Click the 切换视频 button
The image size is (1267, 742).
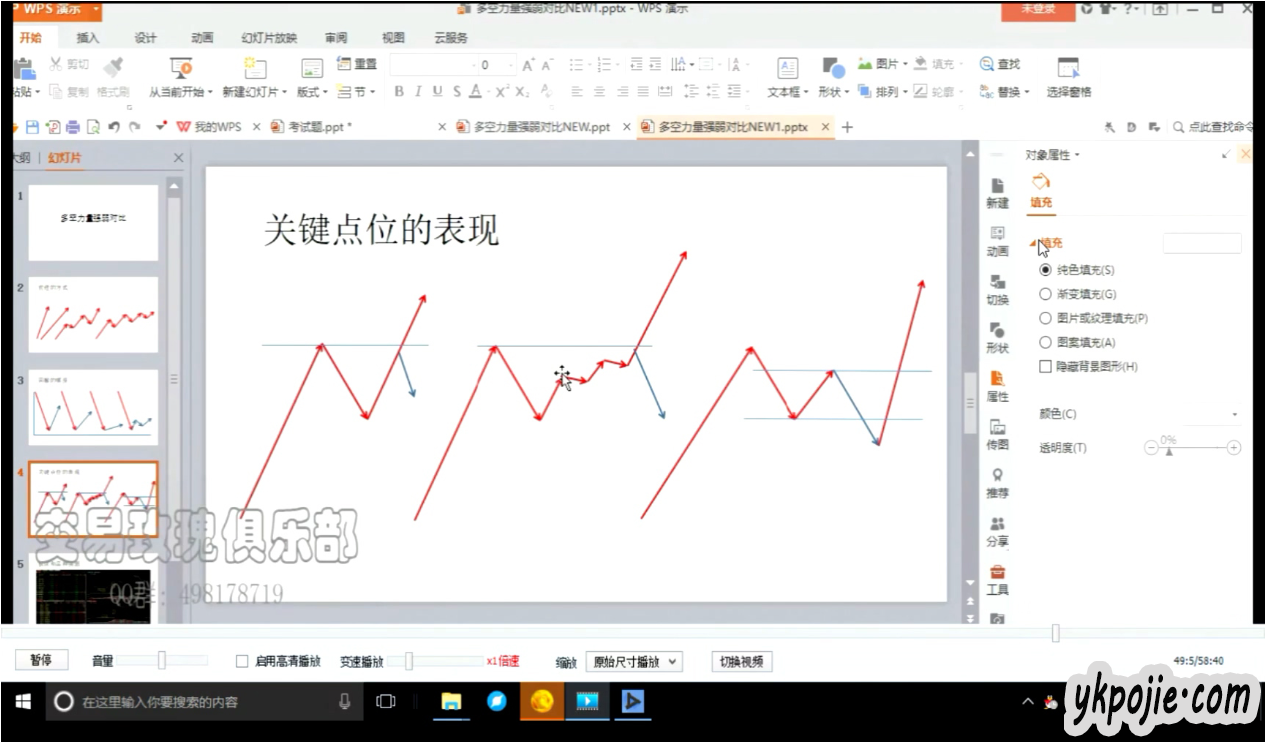[x=741, y=661]
